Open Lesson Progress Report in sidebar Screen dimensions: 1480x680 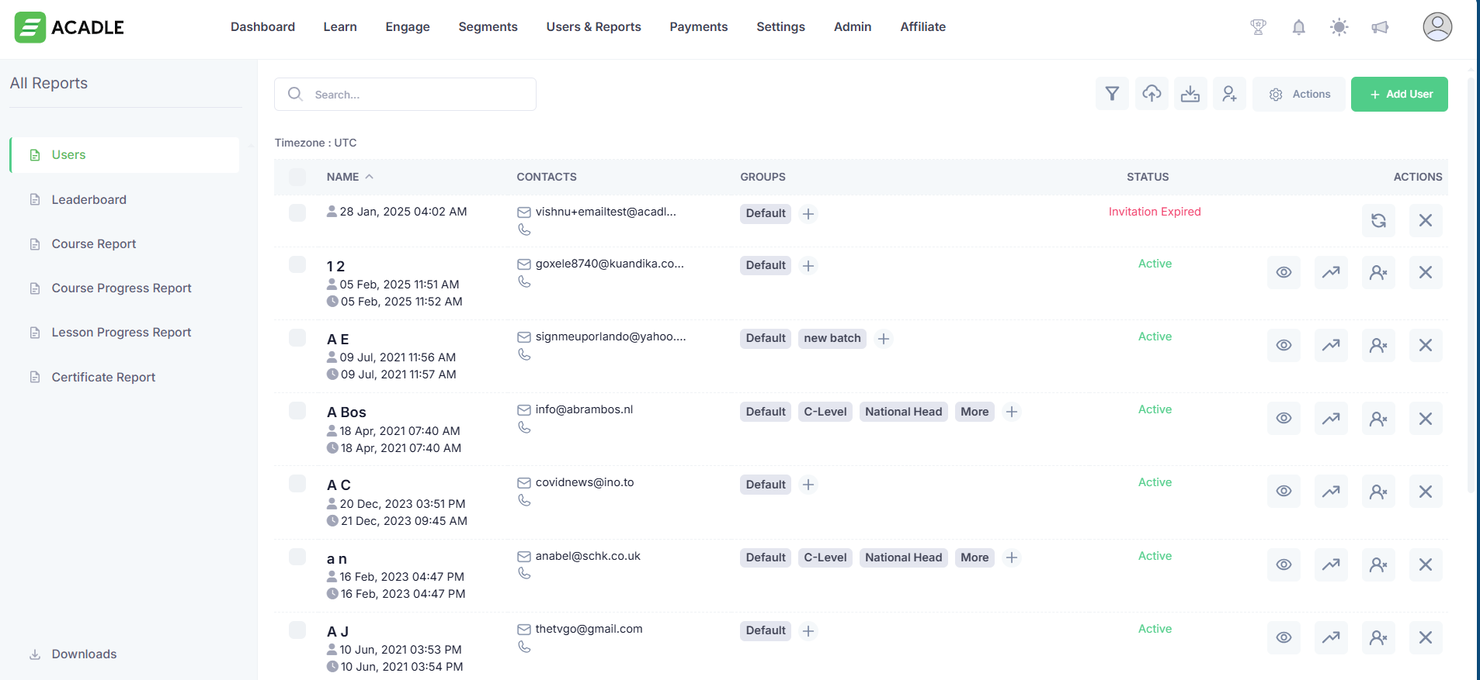[122, 332]
